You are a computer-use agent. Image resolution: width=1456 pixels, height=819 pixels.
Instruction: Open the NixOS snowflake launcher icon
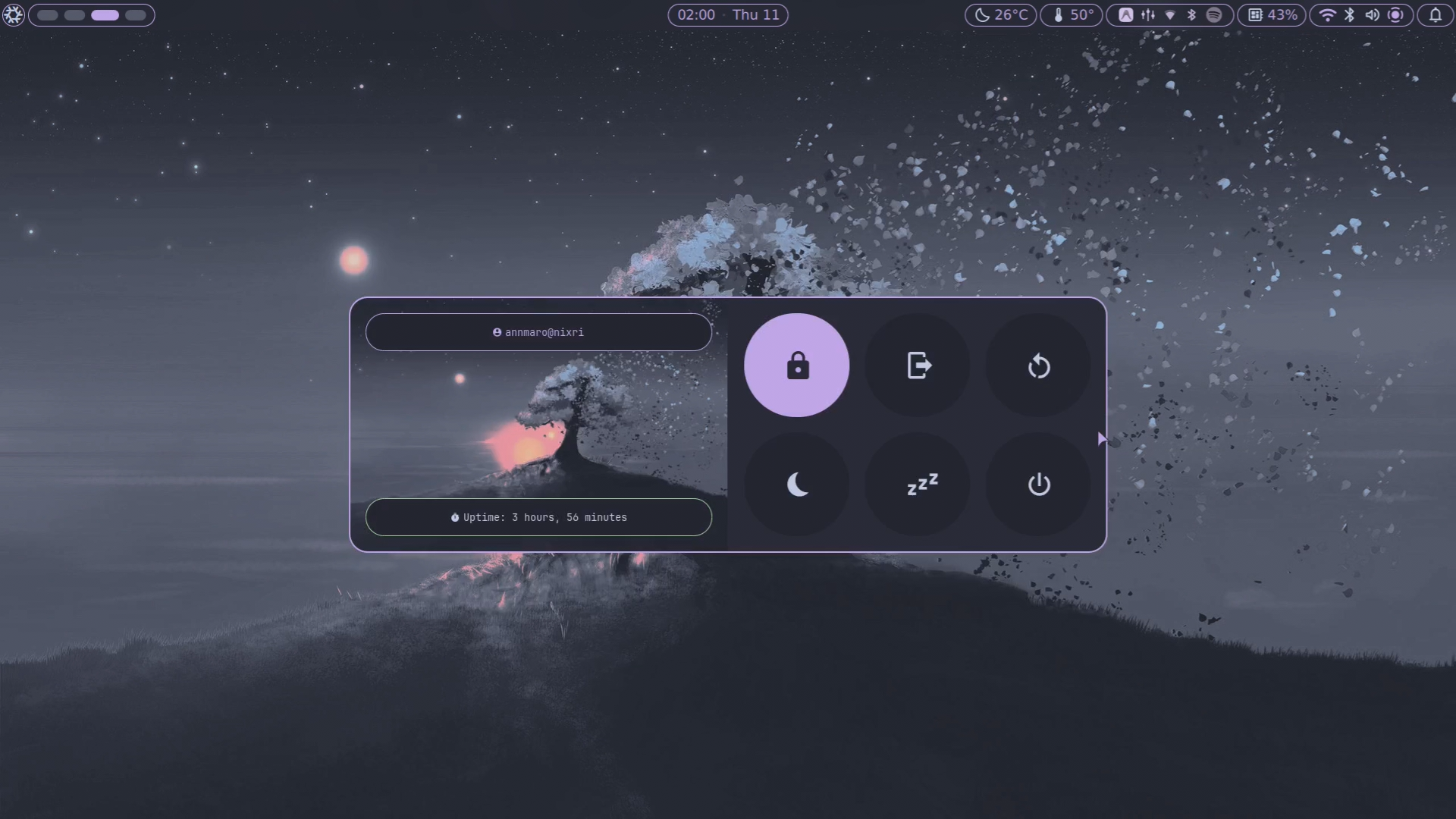point(13,14)
